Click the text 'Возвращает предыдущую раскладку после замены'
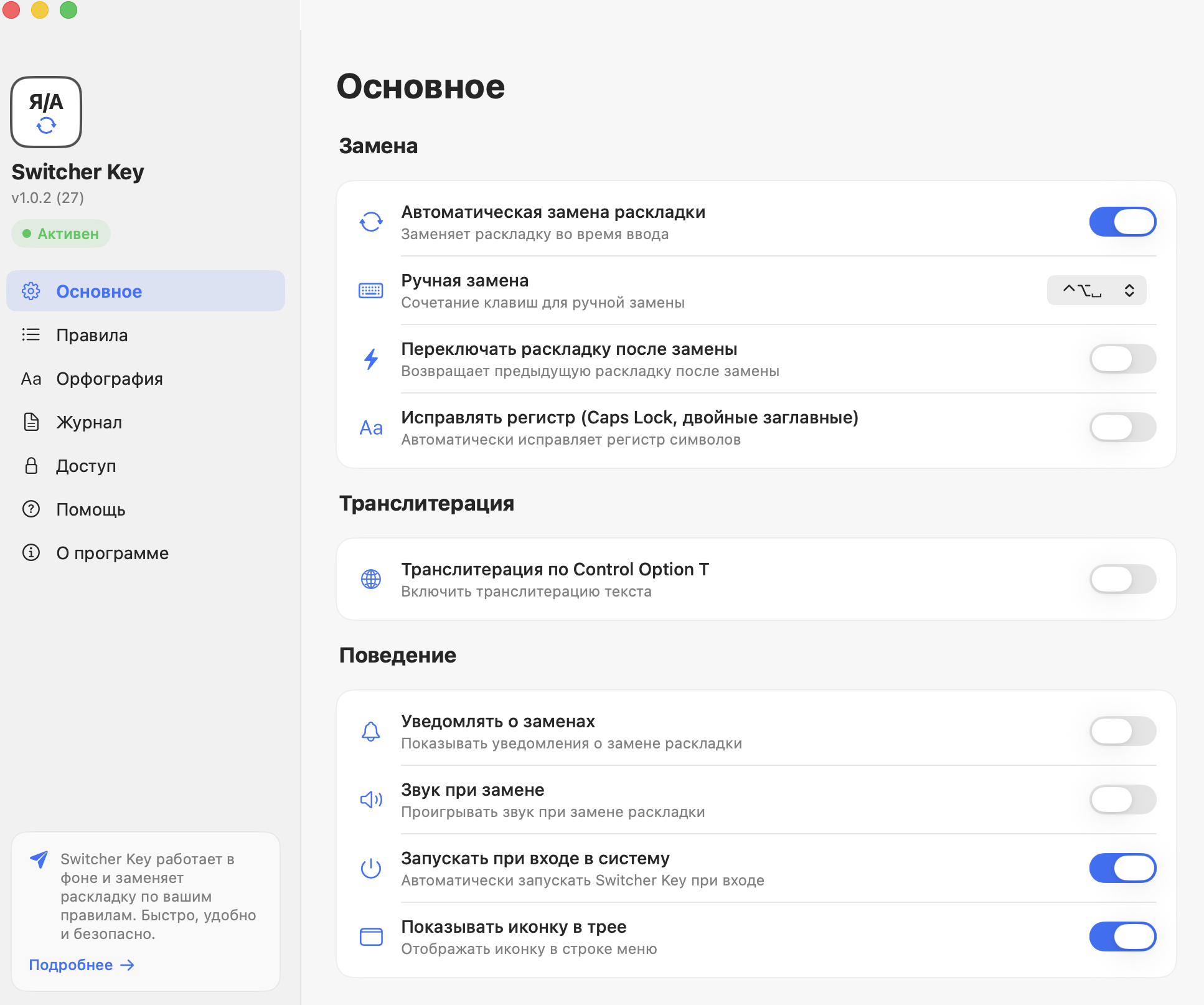 tap(590, 371)
